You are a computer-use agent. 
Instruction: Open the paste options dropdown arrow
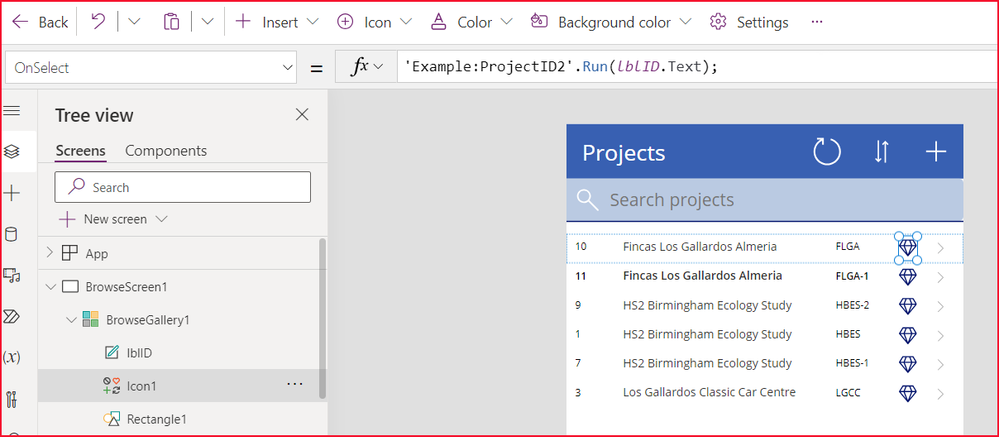(207, 22)
